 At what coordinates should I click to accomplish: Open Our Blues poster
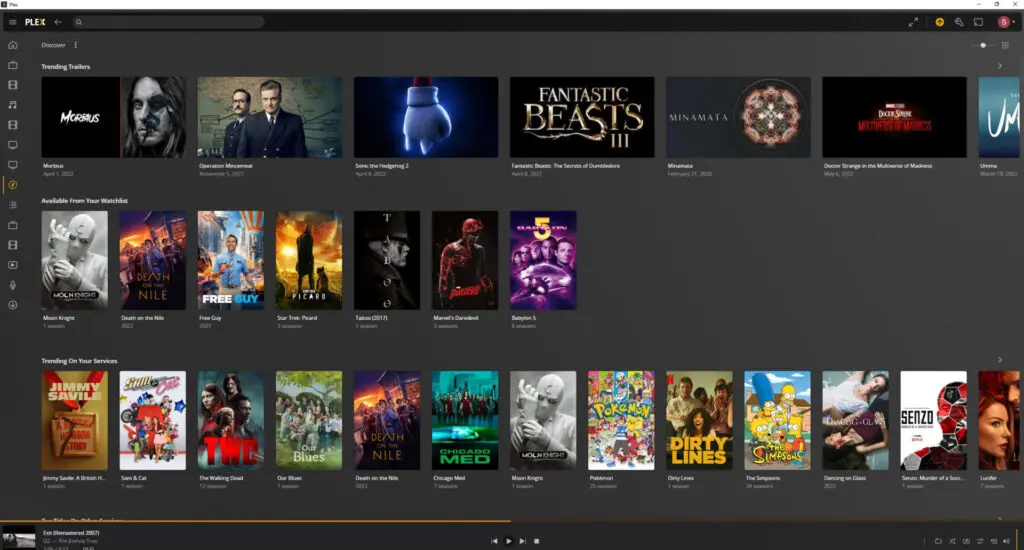click(309, 420)
